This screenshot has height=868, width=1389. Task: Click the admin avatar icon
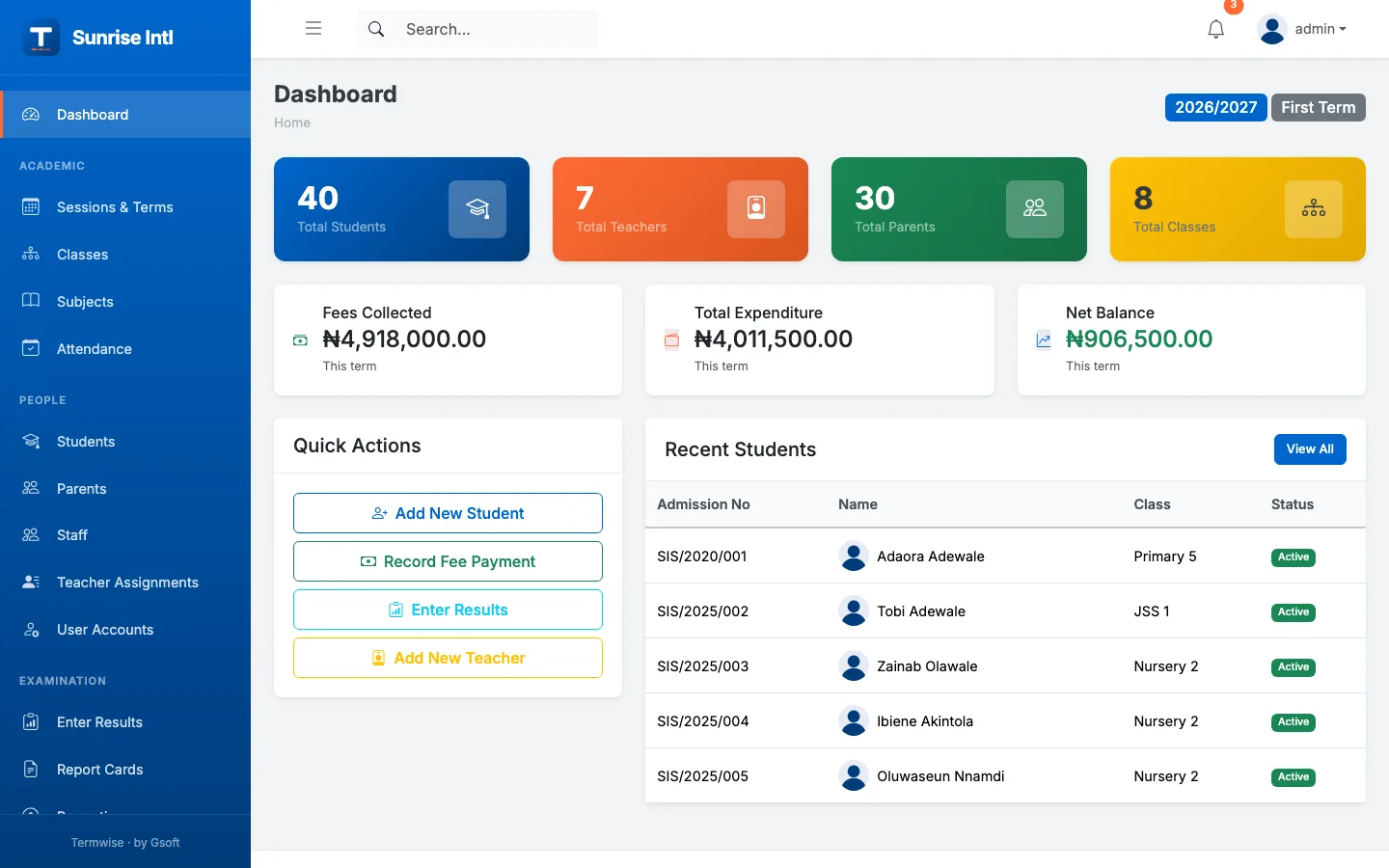click(1272, 30)
